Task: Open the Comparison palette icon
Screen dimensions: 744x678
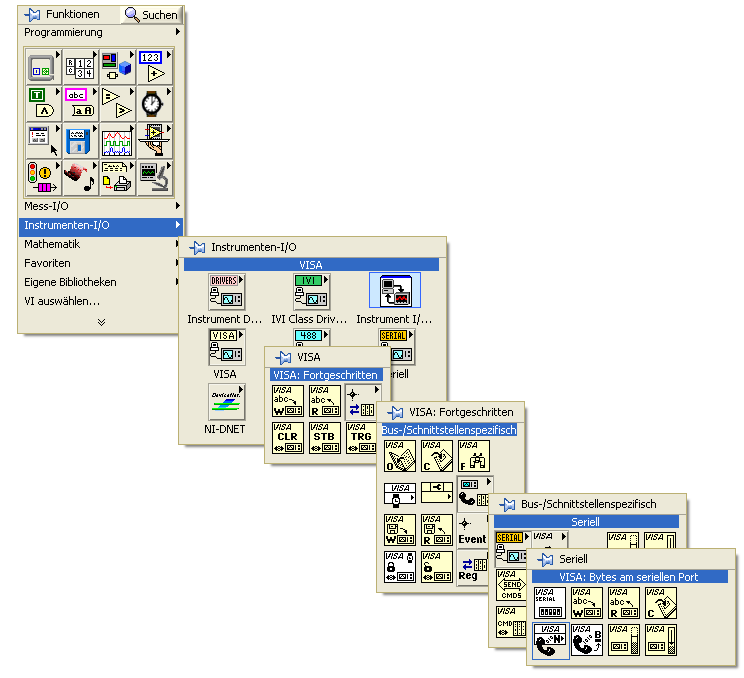Action: (117, 104)
